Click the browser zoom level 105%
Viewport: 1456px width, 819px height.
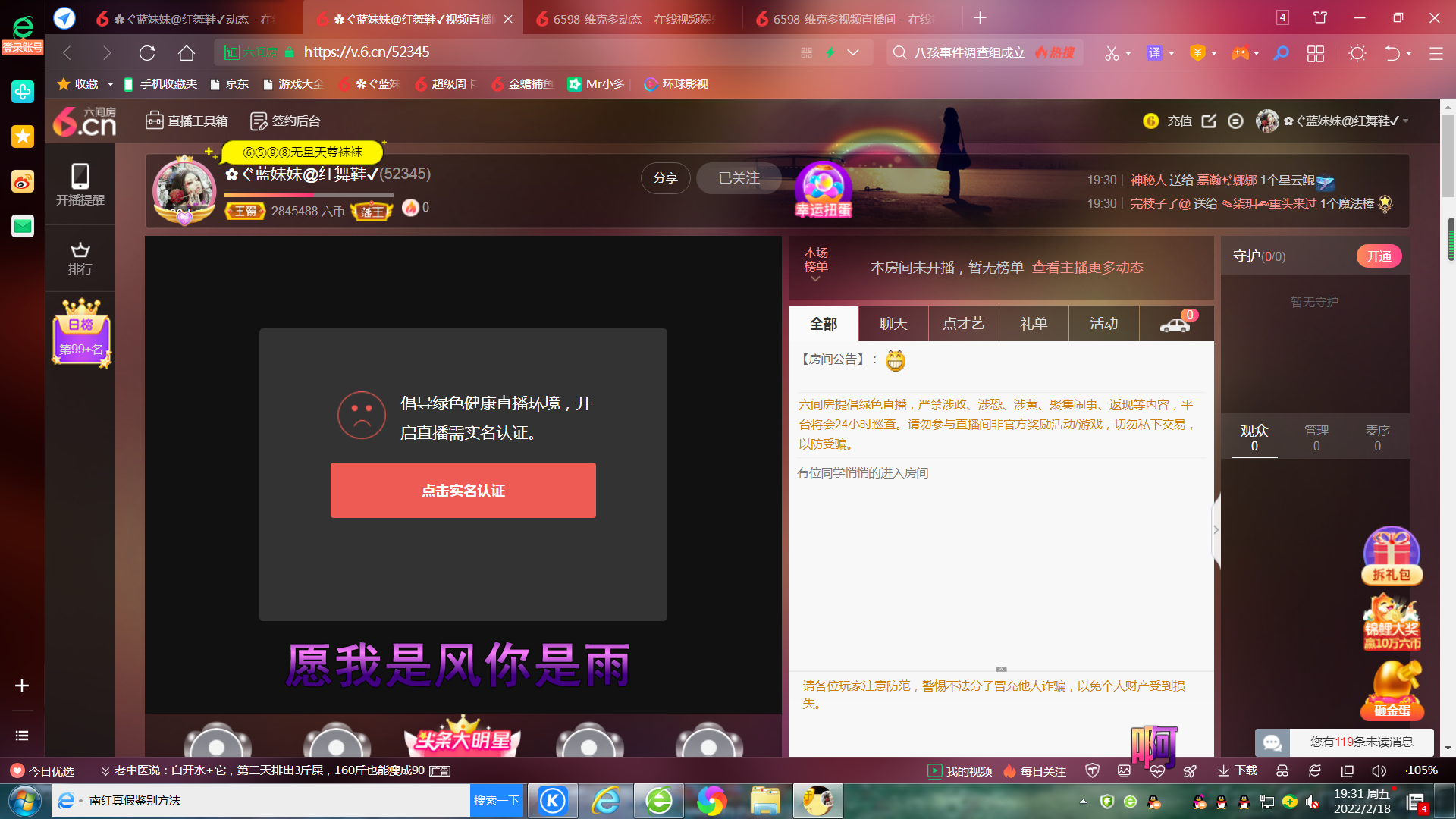[x=1422, y=771]
